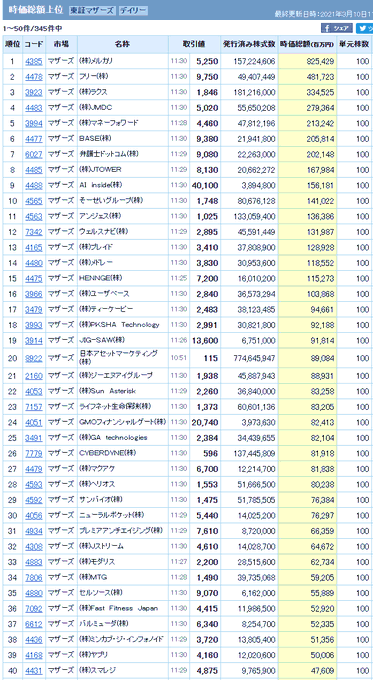Viewport: 373px width, 680px height.
Task: Open stock code 4478 link for フリー
Action: [33, 77]
